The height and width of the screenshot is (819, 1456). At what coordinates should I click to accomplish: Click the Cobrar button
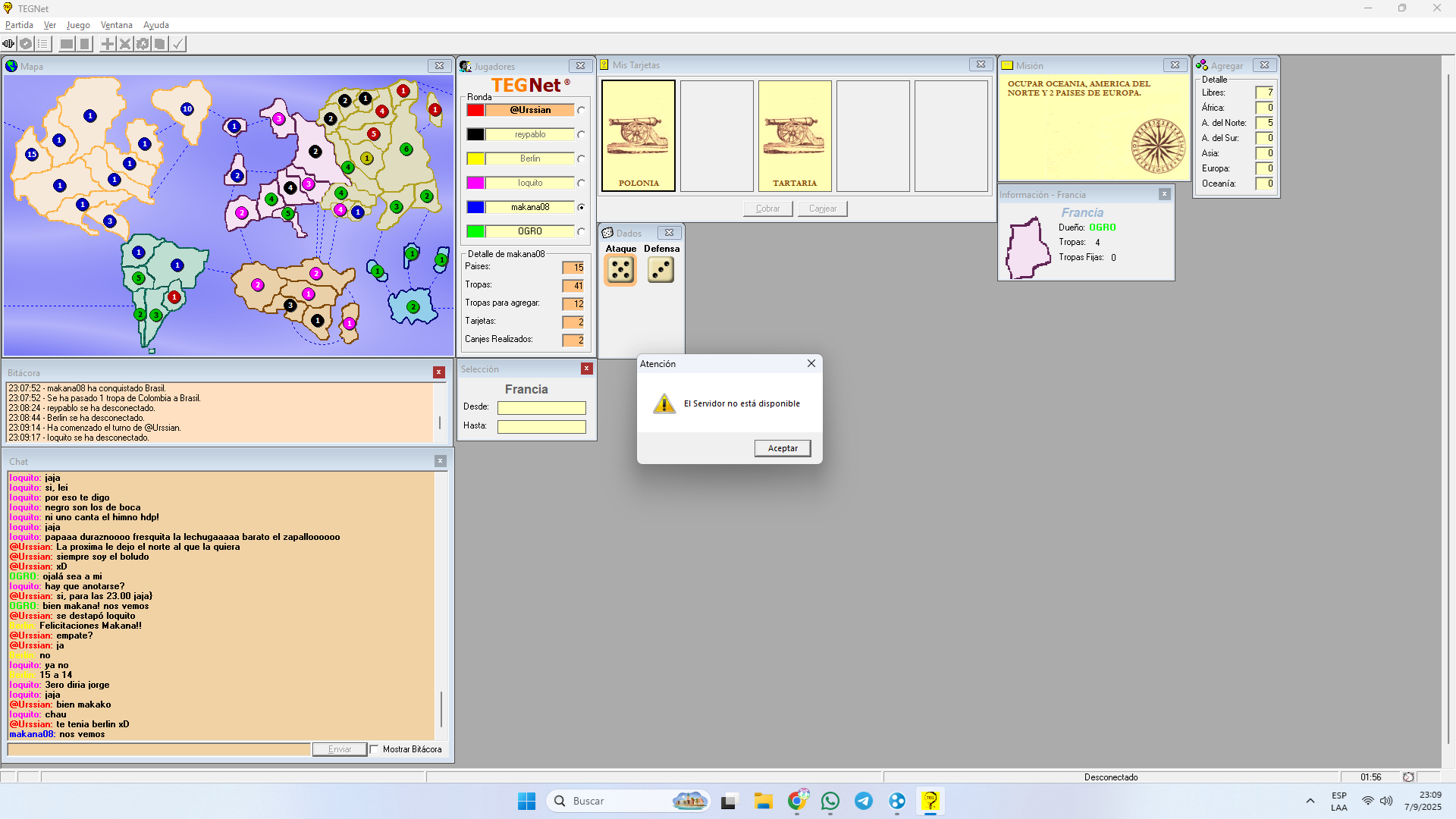767,209
